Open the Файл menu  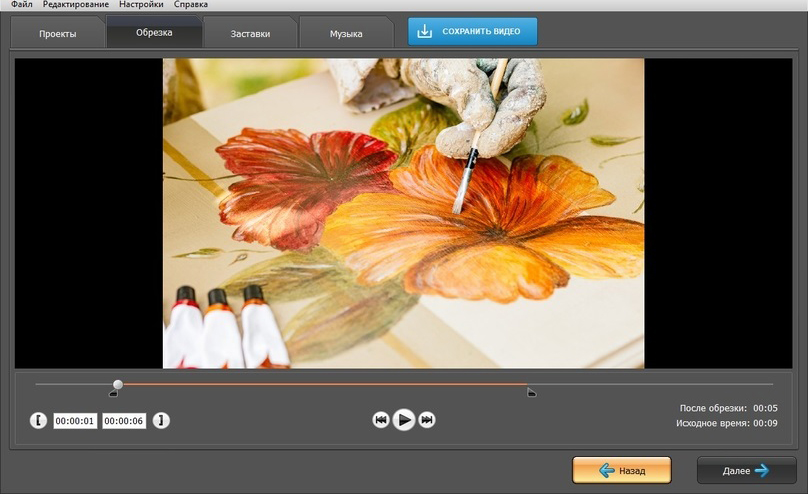[x=21, y=5]
